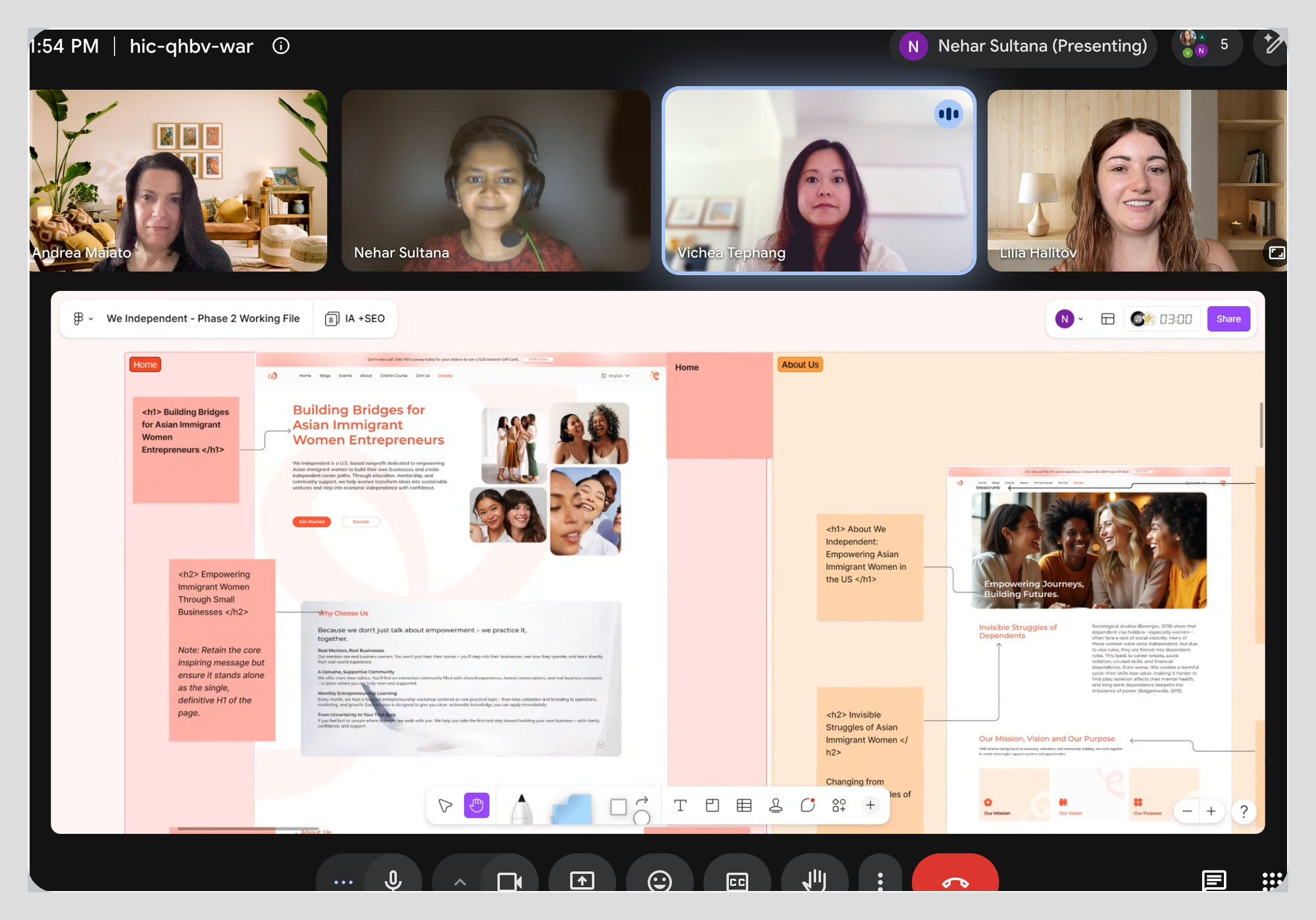Click the sparkle pen icon in the top-right corner
This screenshot has height=920, width=1316.
(x=1273, y=45)
